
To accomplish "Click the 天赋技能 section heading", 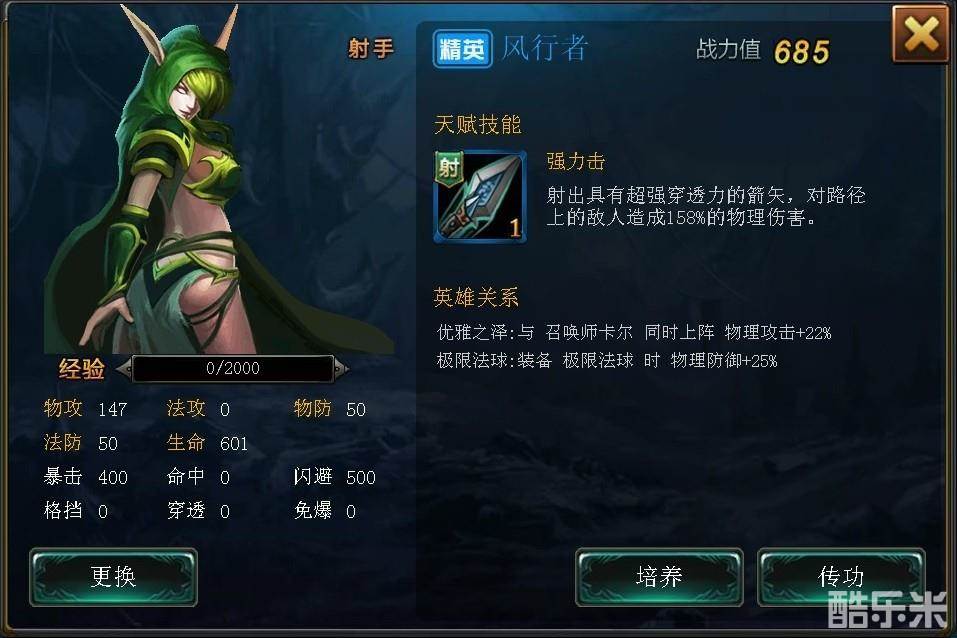I will pos(477,125).
